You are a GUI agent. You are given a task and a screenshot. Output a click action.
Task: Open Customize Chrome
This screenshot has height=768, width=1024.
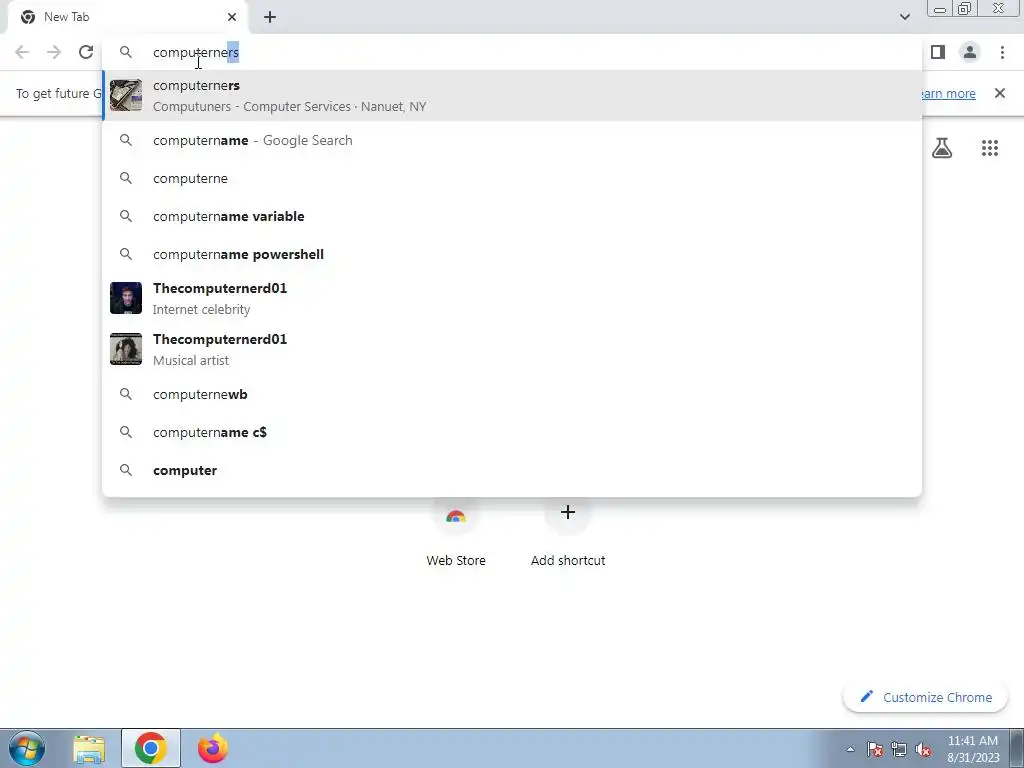pos(926,697)
